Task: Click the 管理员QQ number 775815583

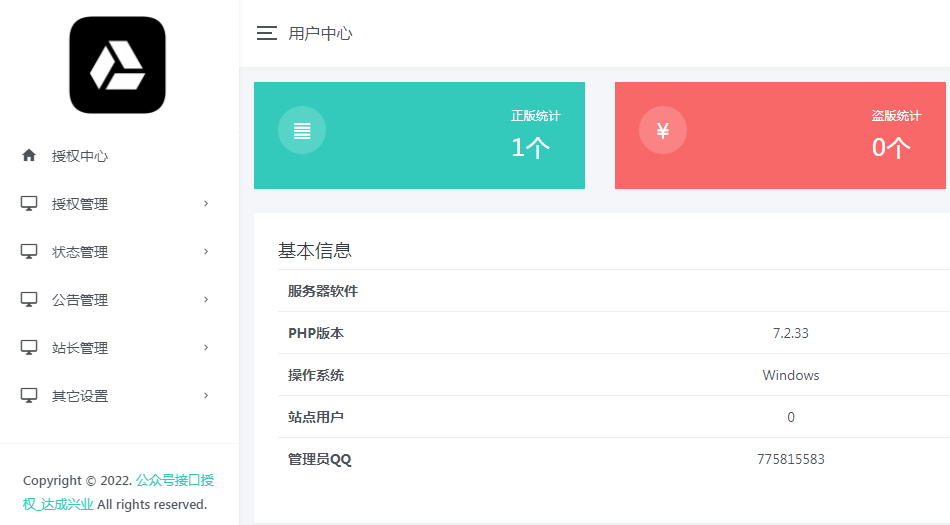Action: tap(790, 459)
